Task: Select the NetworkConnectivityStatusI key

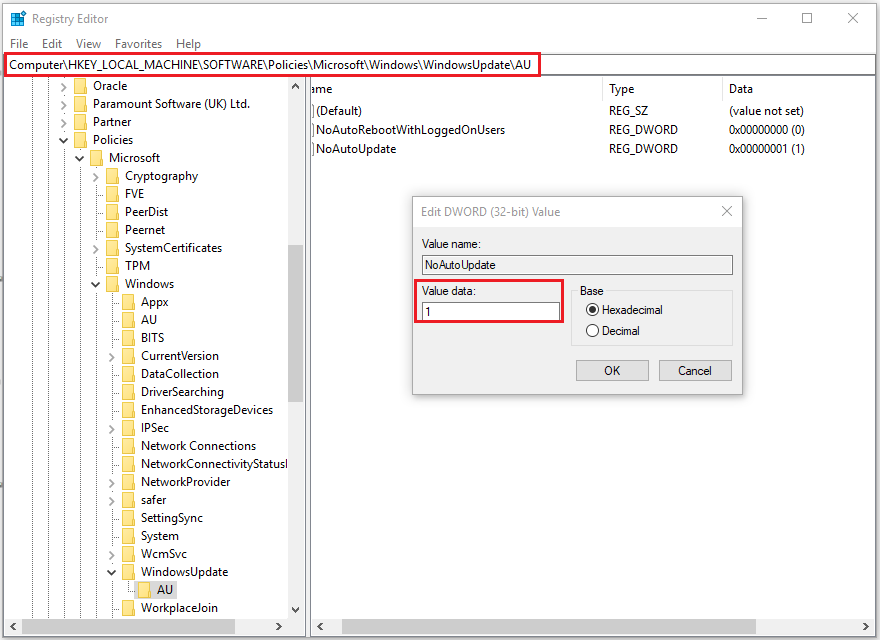Action: 214,464
